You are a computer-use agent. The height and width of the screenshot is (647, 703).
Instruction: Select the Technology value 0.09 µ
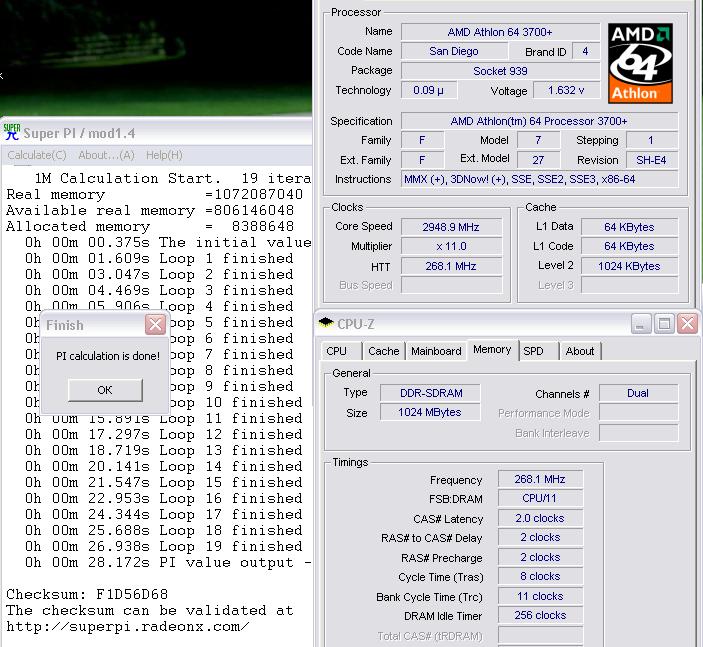pyautogui.click(x=429, y=90)
